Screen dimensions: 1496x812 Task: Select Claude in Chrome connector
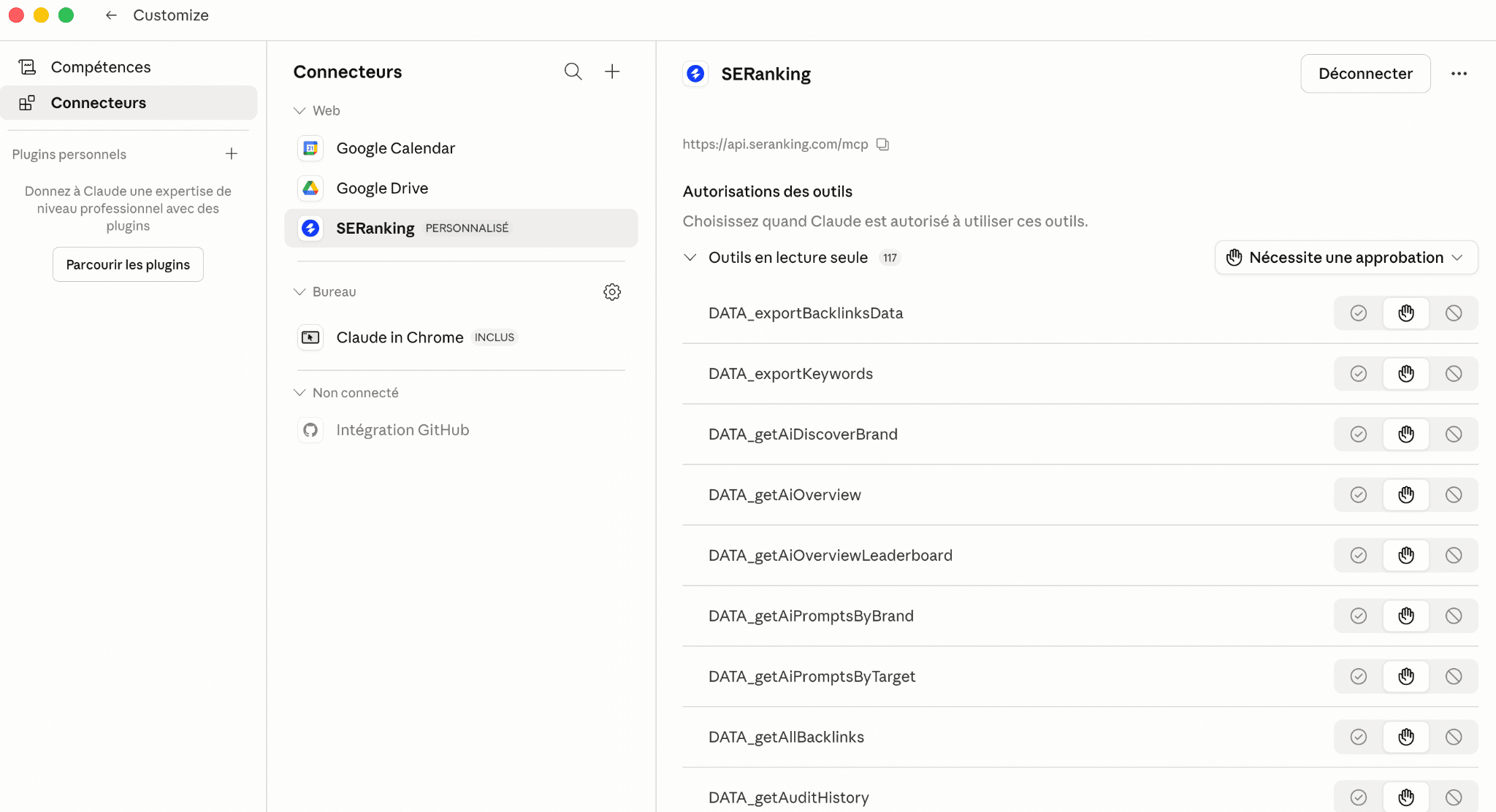point(461,337)
